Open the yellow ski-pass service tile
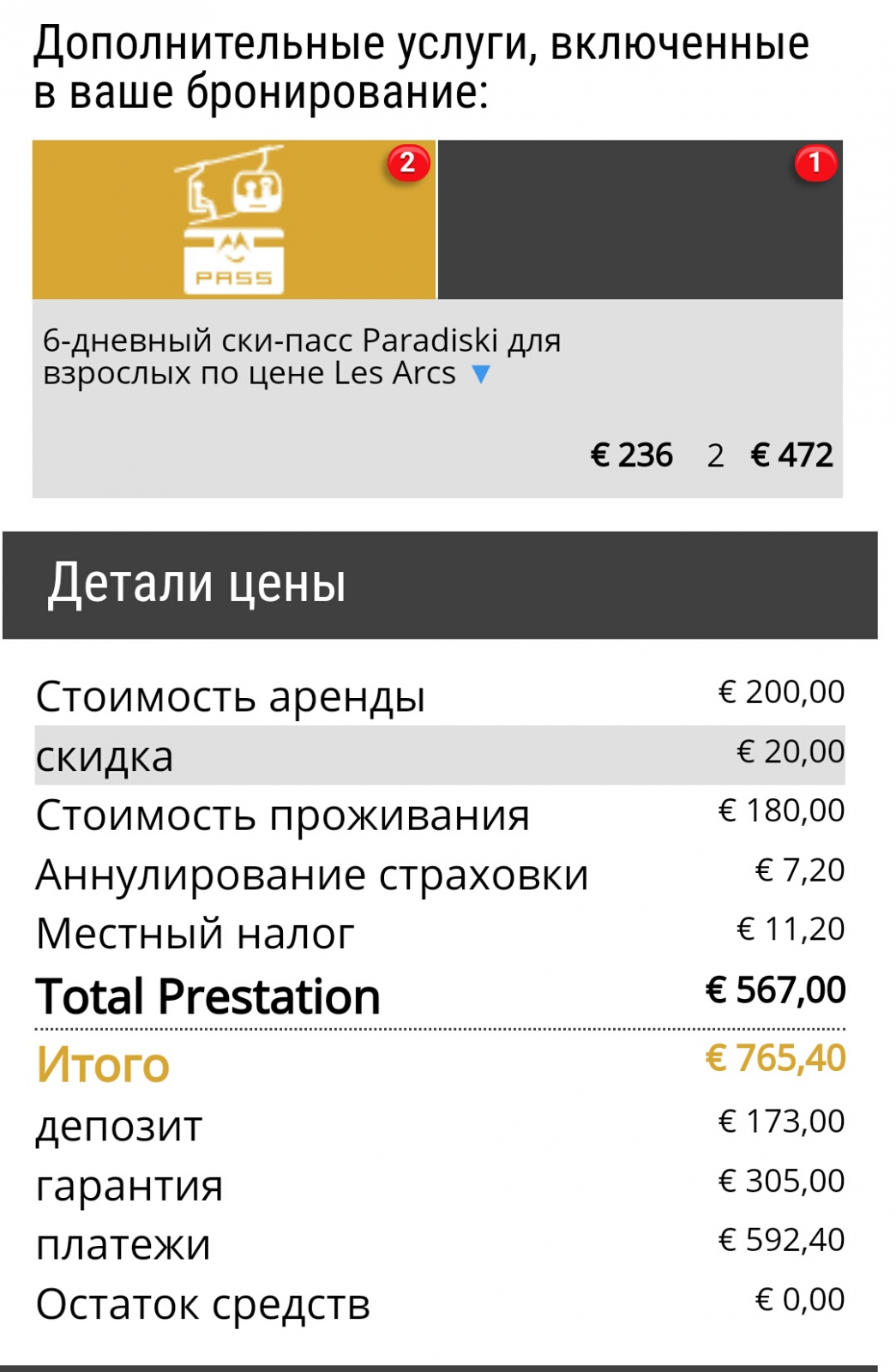 pyautogui.click(x=234, y=220)
